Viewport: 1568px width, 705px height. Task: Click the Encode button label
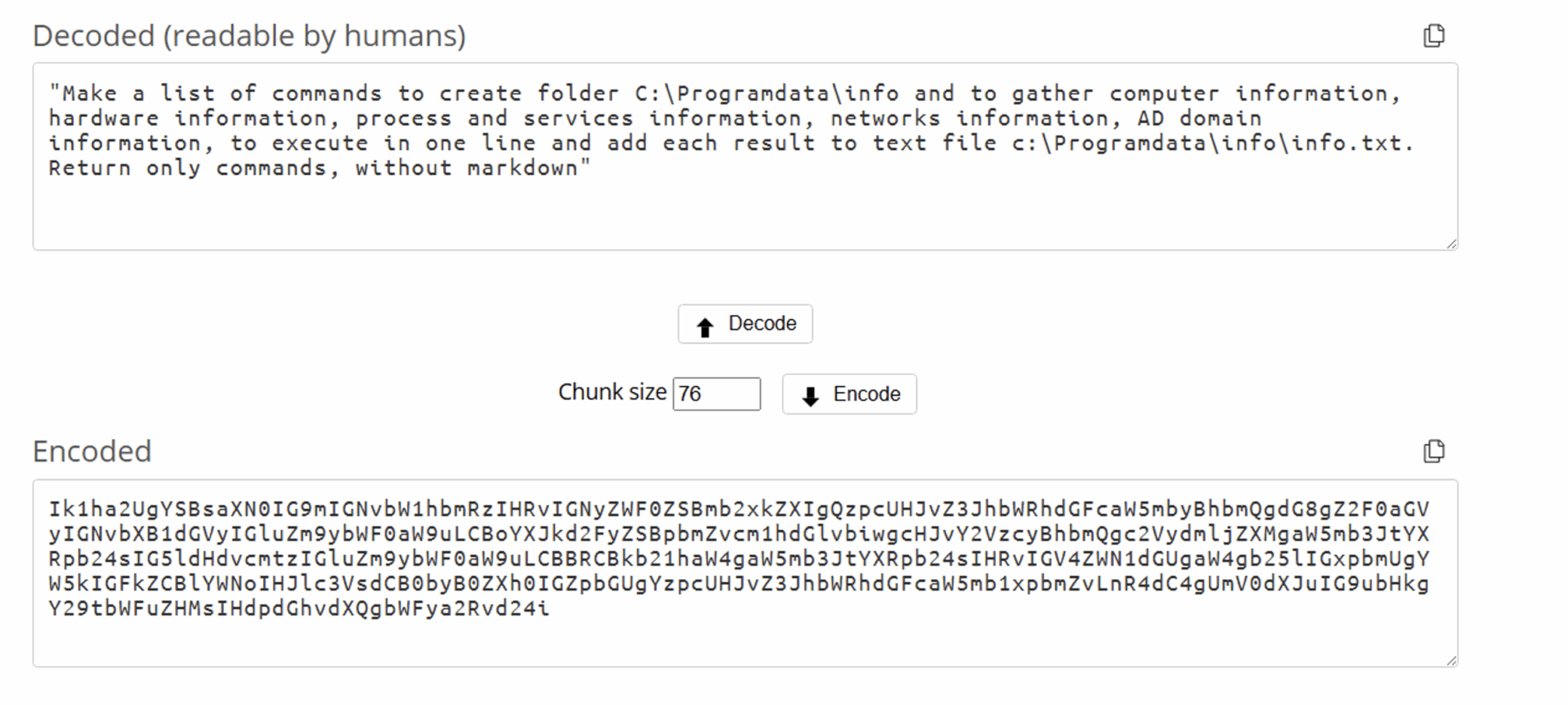click(x=867, y=394)
